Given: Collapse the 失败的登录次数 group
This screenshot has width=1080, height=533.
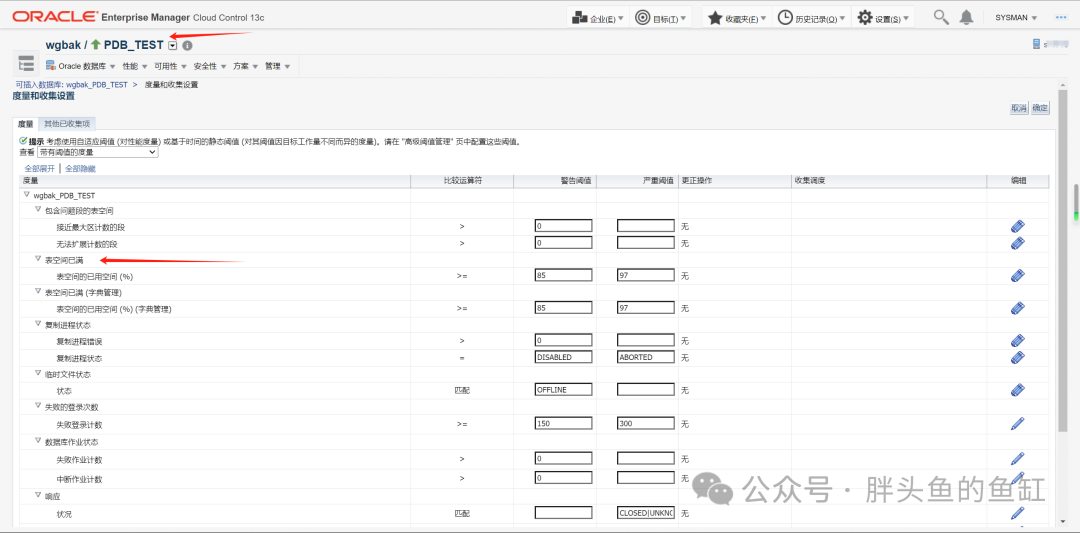Looking at the screenshot, I should [38, 407].
